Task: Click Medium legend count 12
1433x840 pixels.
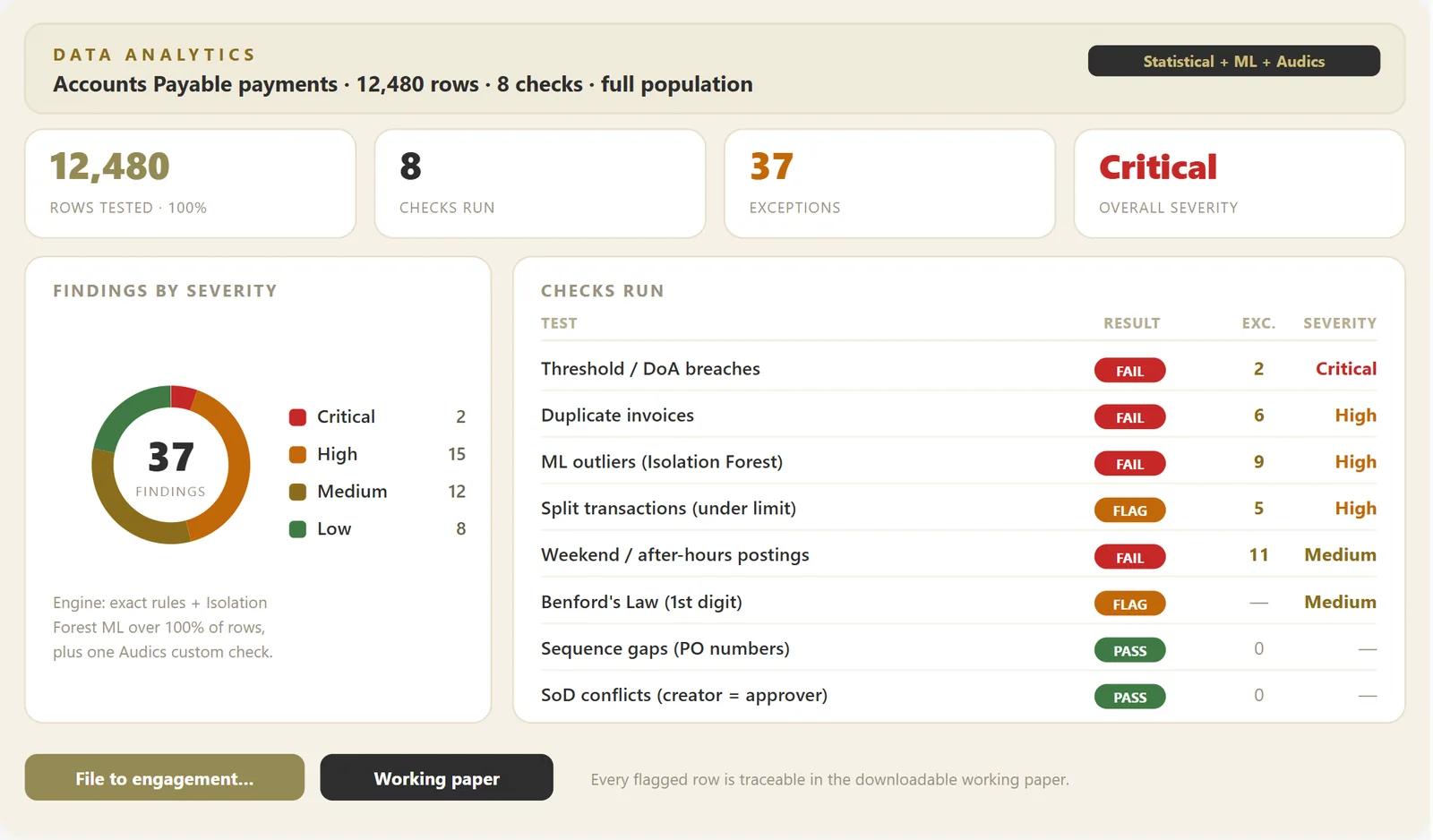Action: 457,492
